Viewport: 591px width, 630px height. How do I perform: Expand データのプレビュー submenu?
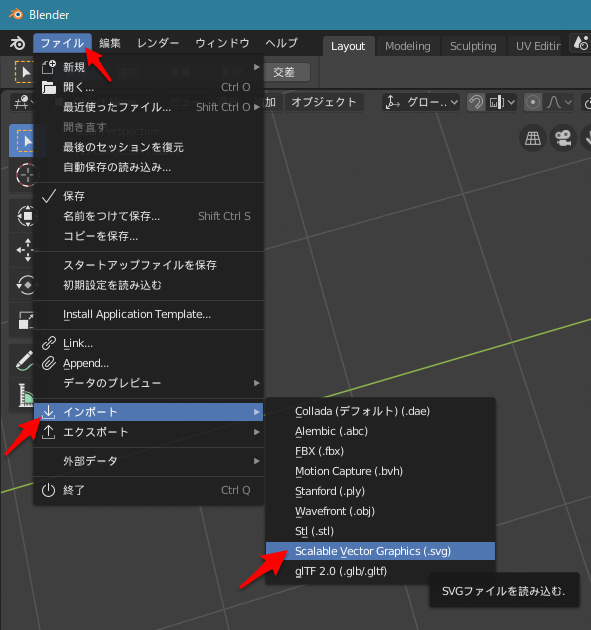click(149, 383)
